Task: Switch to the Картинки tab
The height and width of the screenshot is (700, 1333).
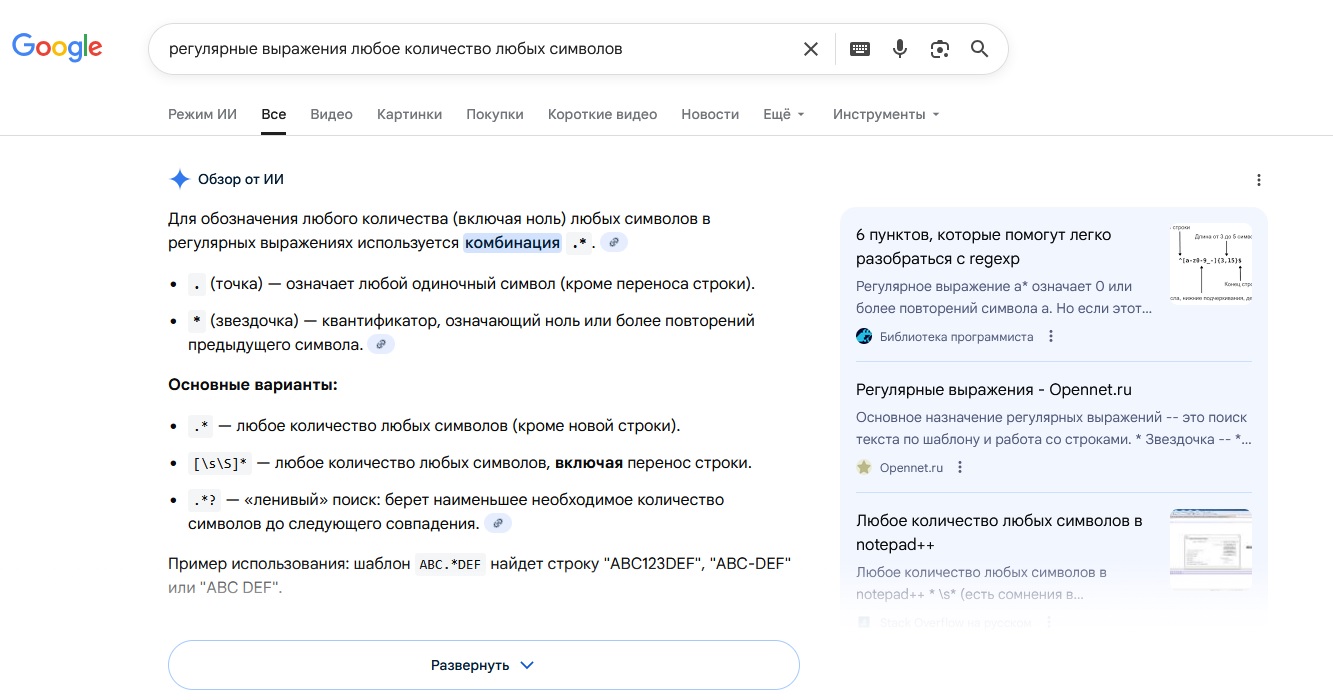Action: pyautogui.click(x=409, y=114)
